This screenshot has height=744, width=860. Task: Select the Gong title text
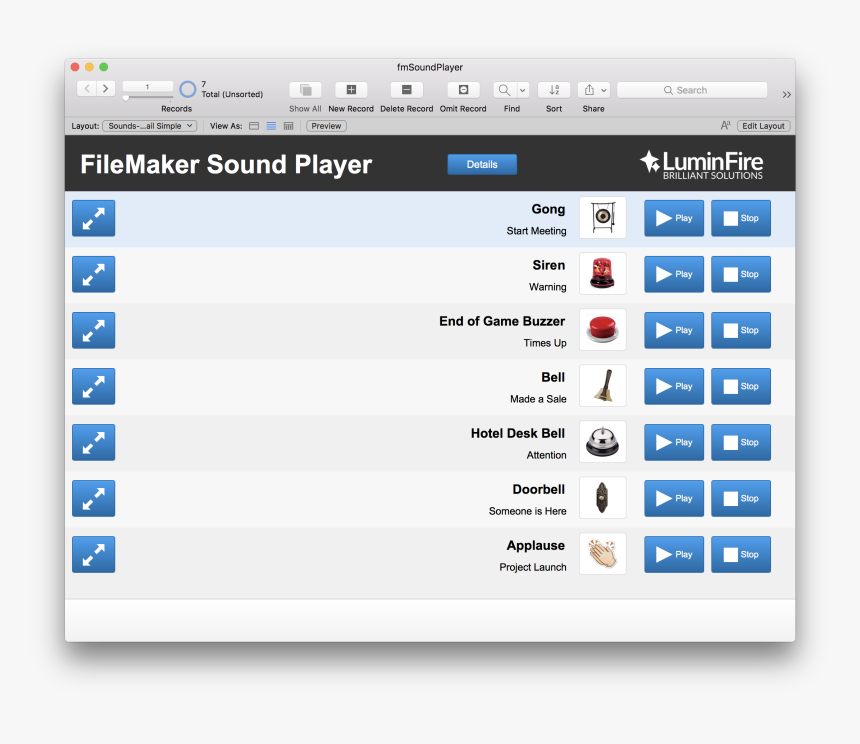[x=548, y=209]
